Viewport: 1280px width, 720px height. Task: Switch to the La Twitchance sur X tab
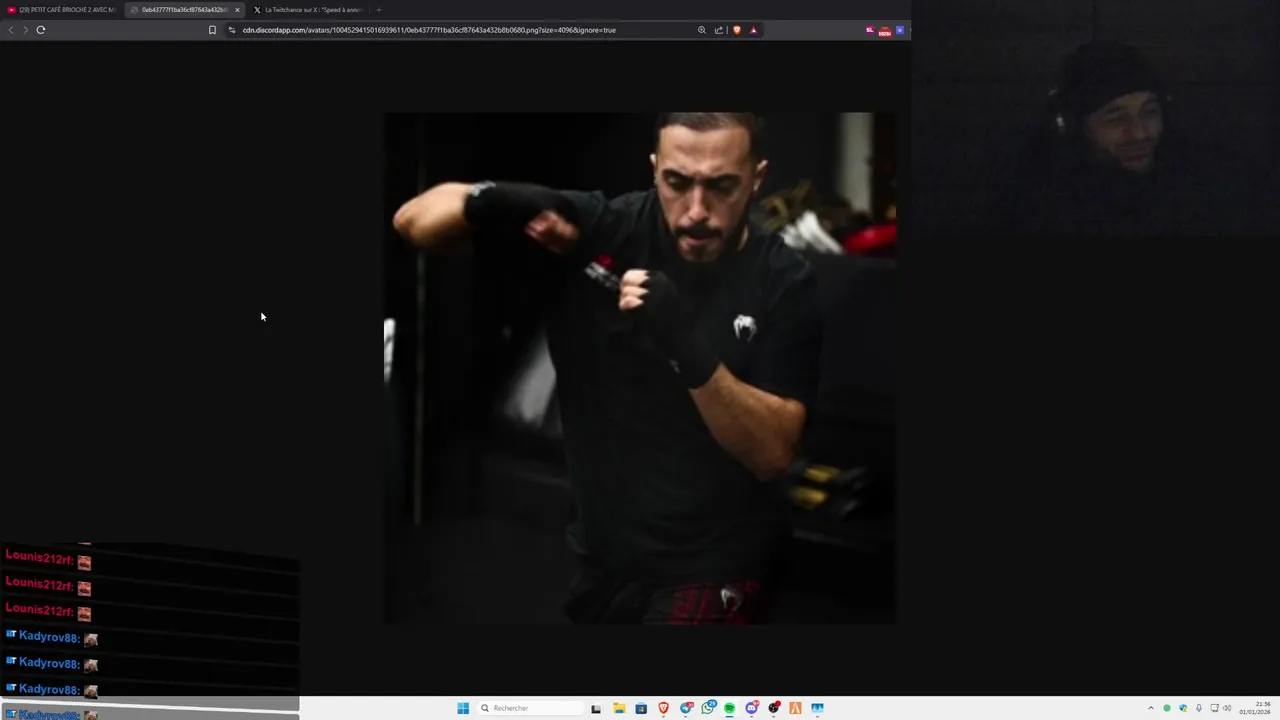coord(308,10)
